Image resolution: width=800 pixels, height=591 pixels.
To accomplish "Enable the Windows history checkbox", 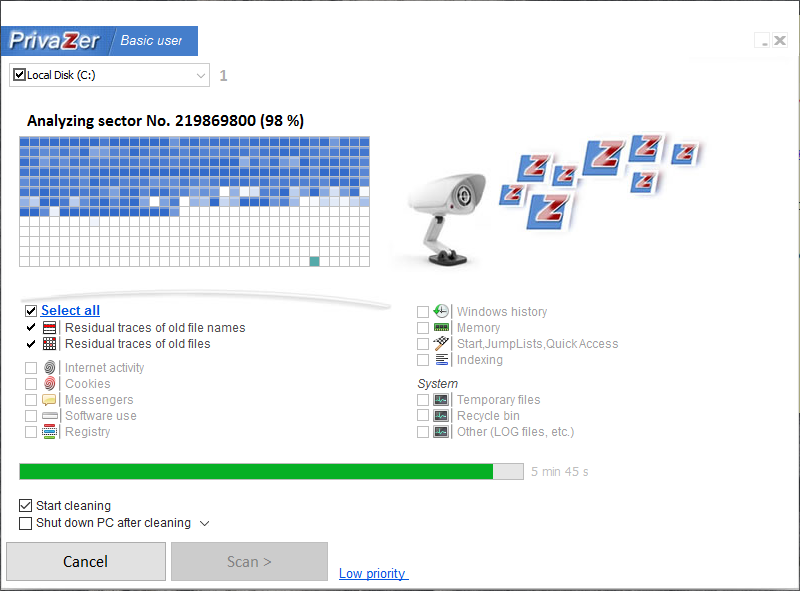I will click(422, 312).
